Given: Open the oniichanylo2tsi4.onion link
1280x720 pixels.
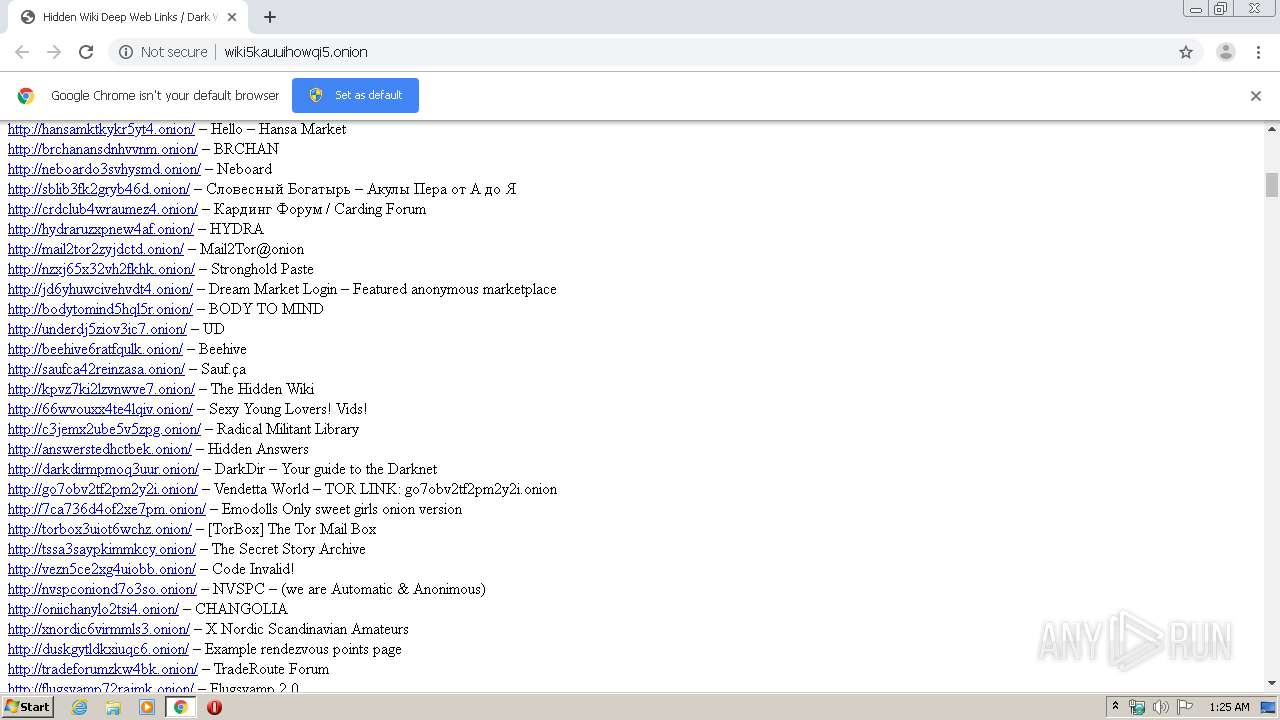Looking at the screenshot, I should pyautogui.click(x=93, y=609).
